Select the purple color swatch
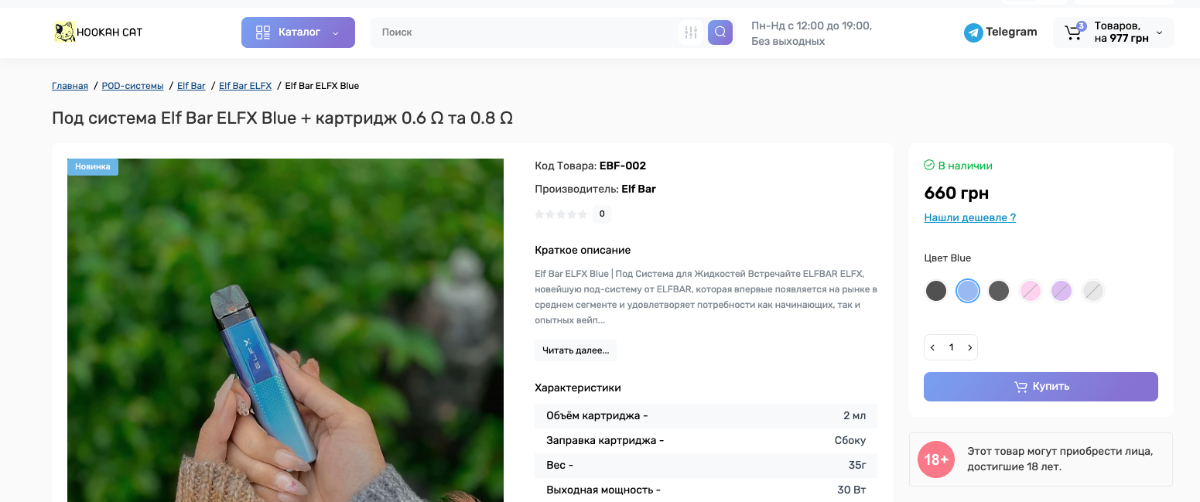This screenshot has height=502, width=1200. pos(1062,291)
